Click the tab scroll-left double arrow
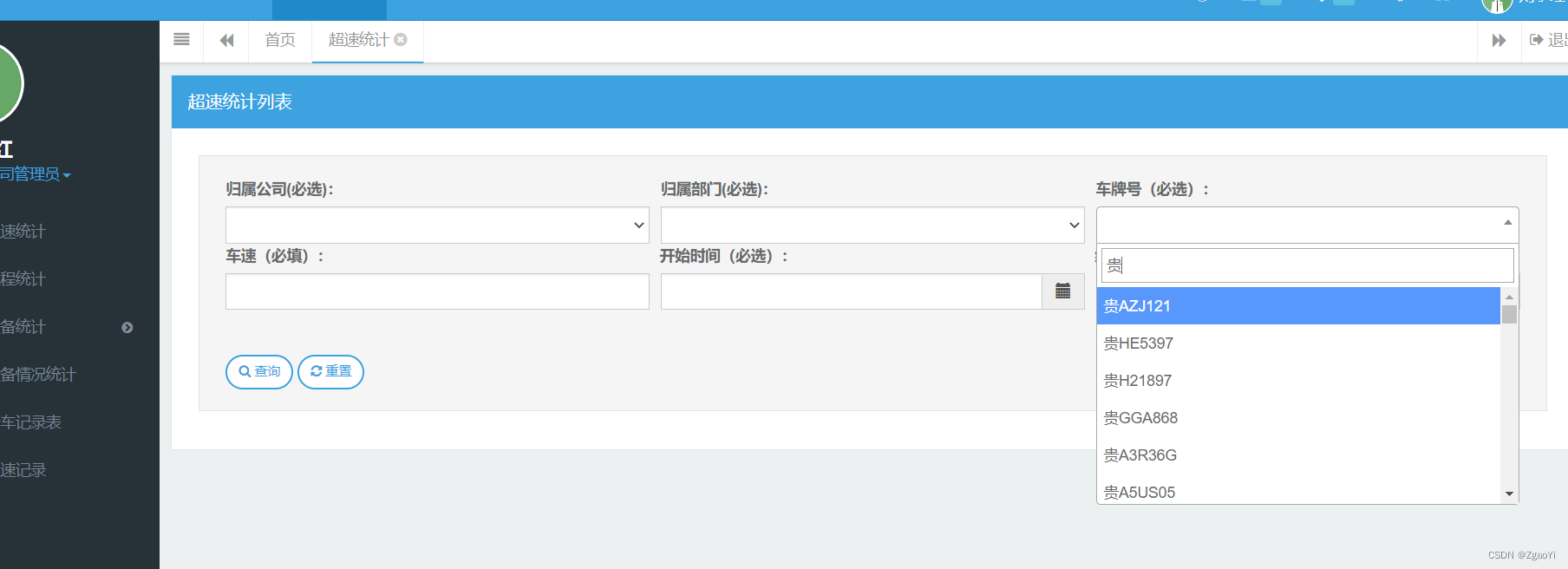Image resolution: width=1568 pixels, height=569 pixels. (x=226, y=40)
